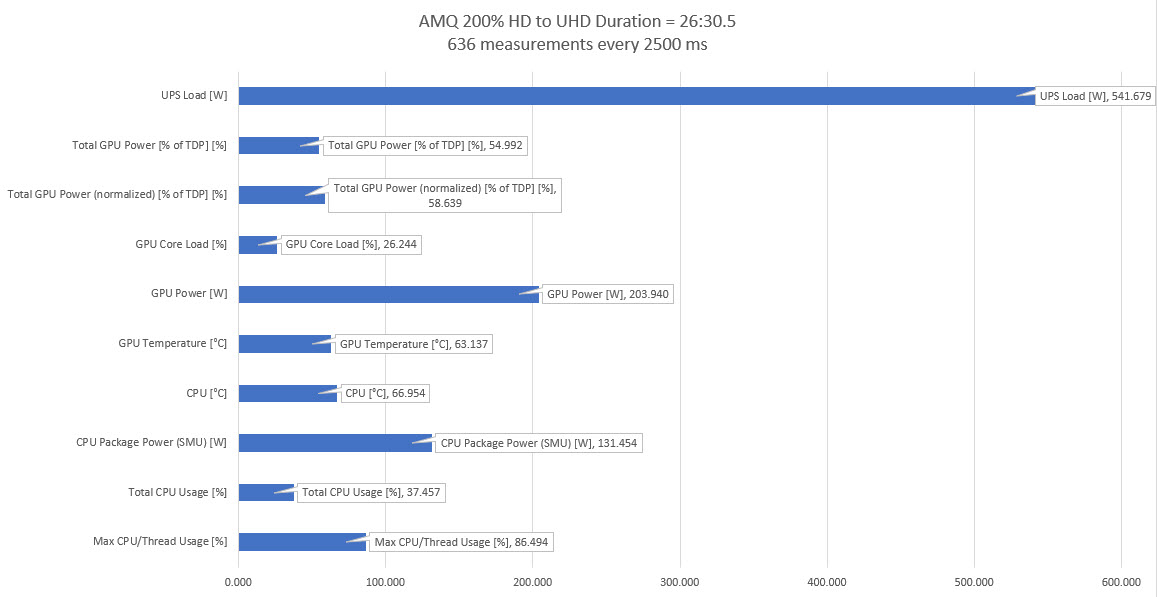Click the GPU Power 203.940 data label
The width and height of the screenshot is (1157, 597).
click(607, 294)
